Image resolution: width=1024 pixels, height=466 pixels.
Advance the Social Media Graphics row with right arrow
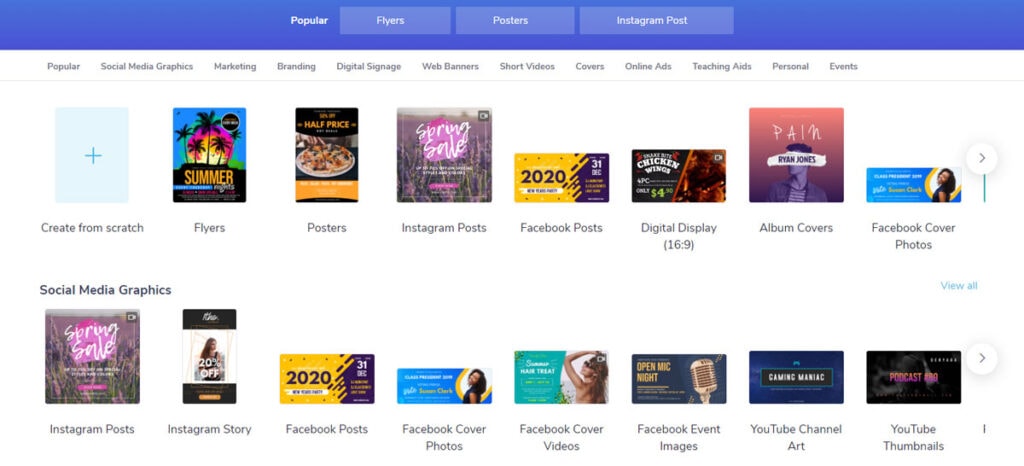982,359
